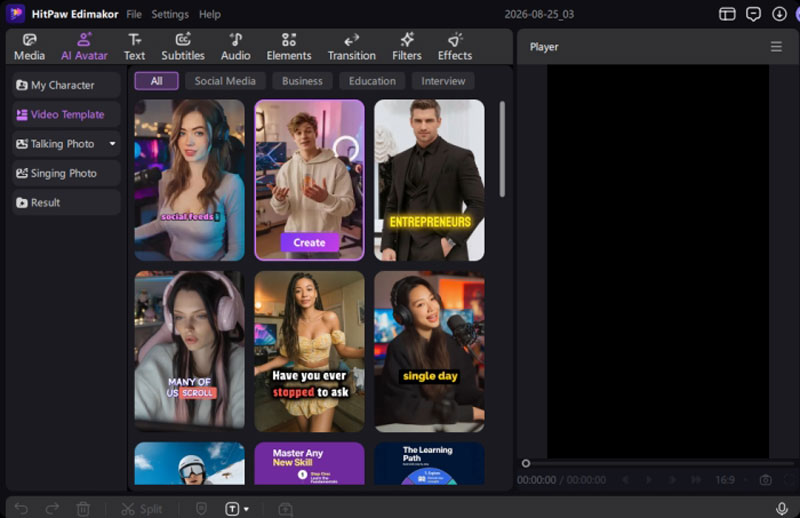Click the layout switcher icon in title bar
Screen dimensions: 800x518
click(x=727, y=14)
